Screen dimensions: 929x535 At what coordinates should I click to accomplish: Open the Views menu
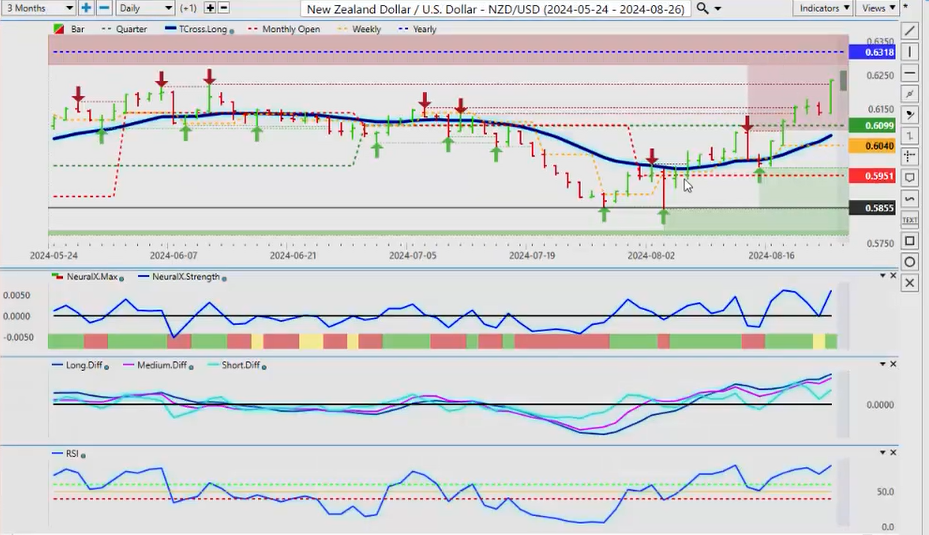click(877, 8)
